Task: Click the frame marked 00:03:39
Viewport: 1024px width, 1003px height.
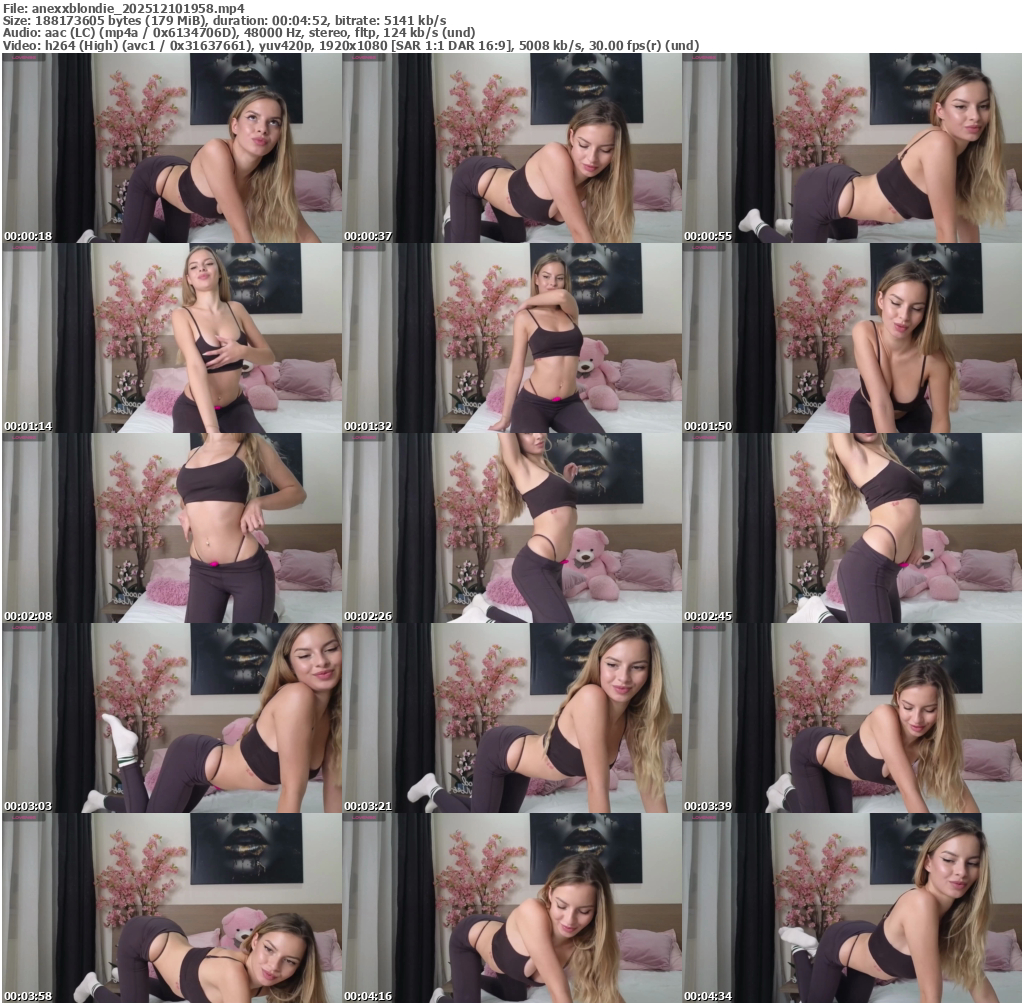Action: 852,718
